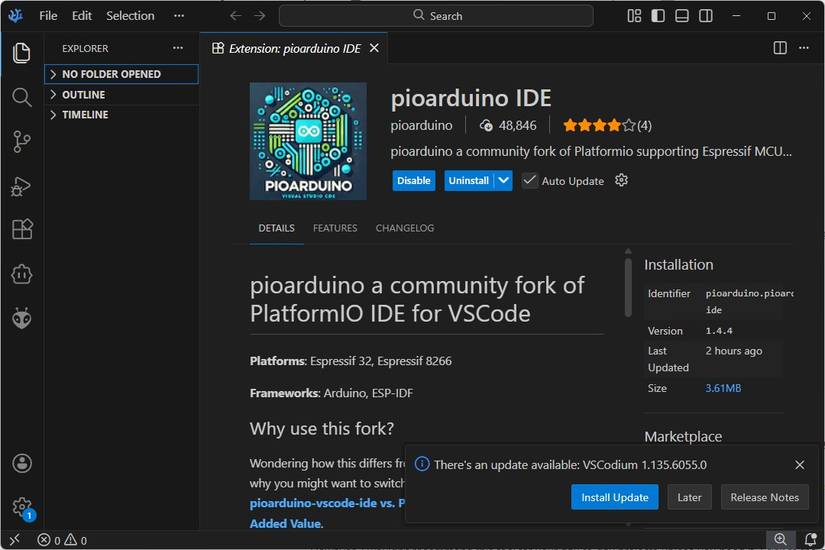Open Explorer views and more actions ellipsis
This screenshot has width=825, height=550.
click(x=178, y=48)
